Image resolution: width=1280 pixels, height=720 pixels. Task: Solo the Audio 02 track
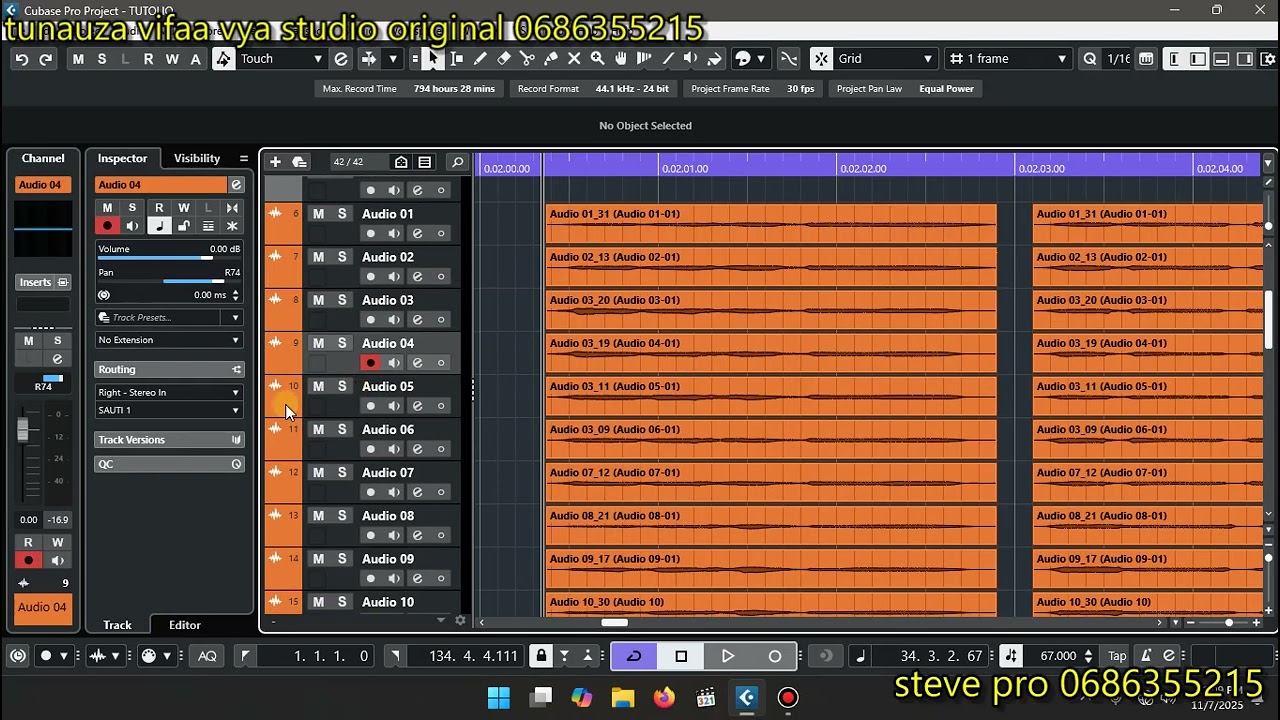click(342, 257)
